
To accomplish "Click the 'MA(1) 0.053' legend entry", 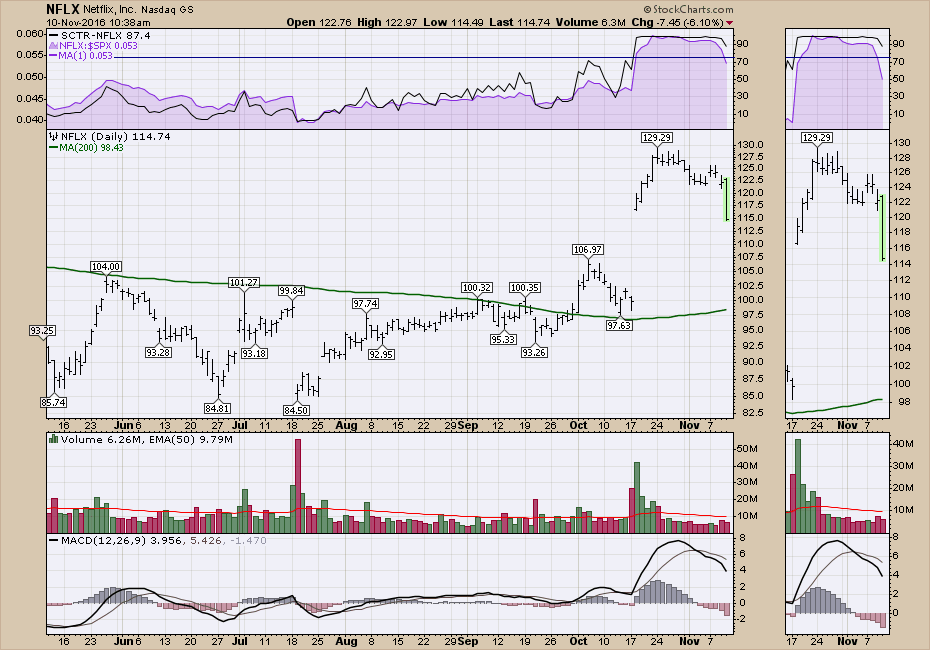I will coord(81,56).
